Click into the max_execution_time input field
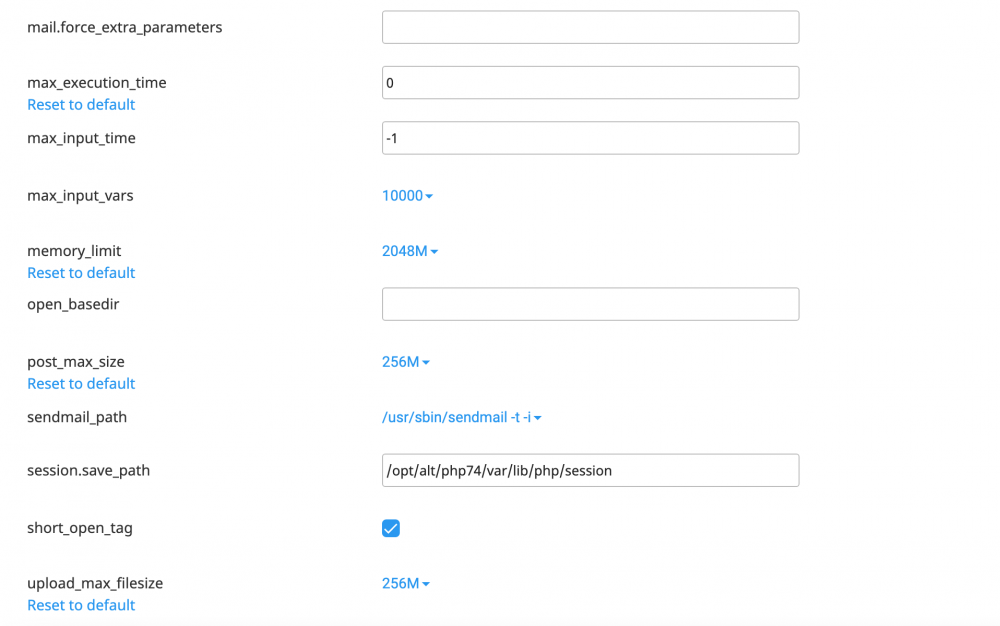 (590, 83)
